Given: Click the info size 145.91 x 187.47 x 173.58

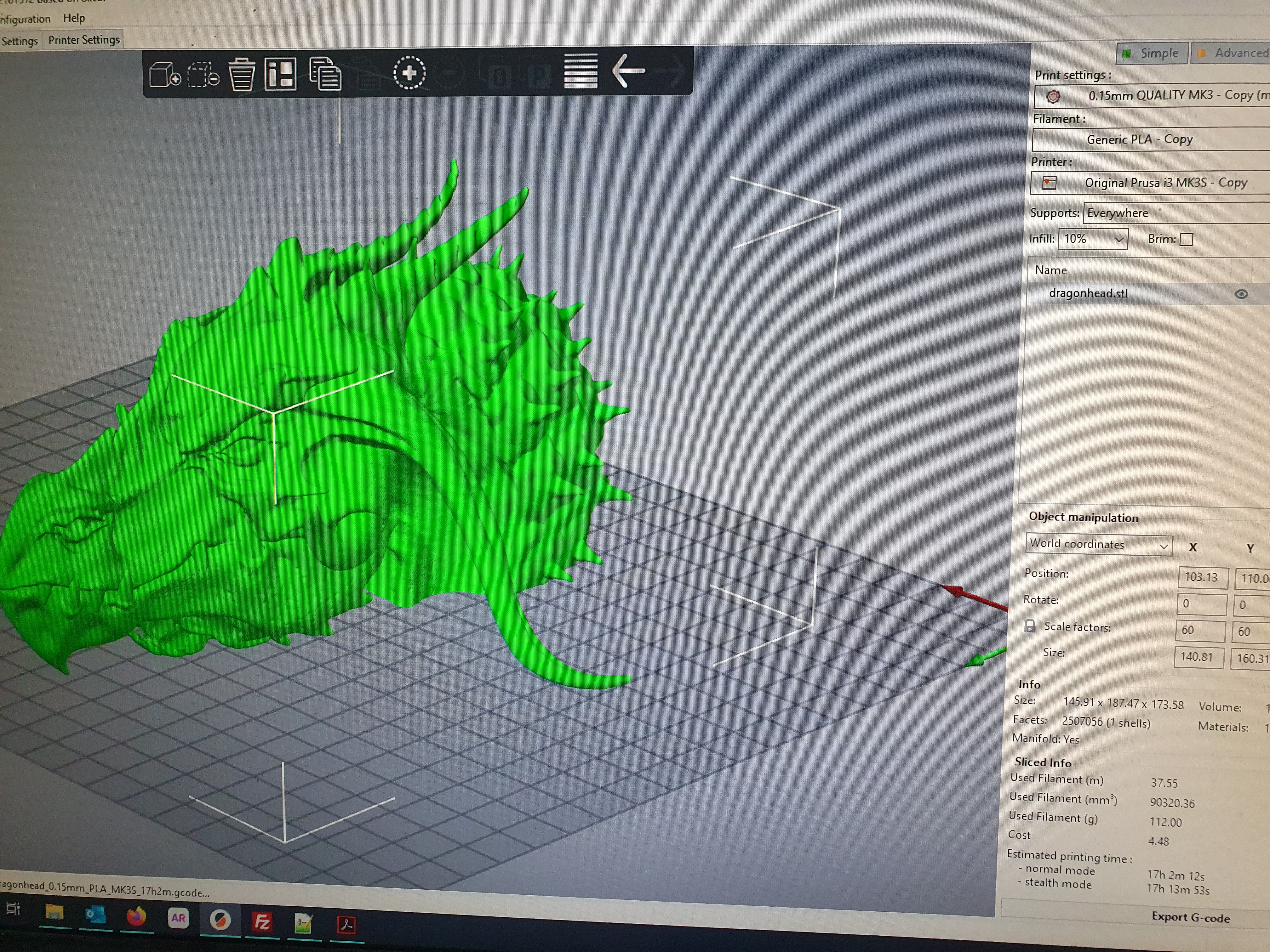Looking at the screenshot, I should coord(1123,704).
